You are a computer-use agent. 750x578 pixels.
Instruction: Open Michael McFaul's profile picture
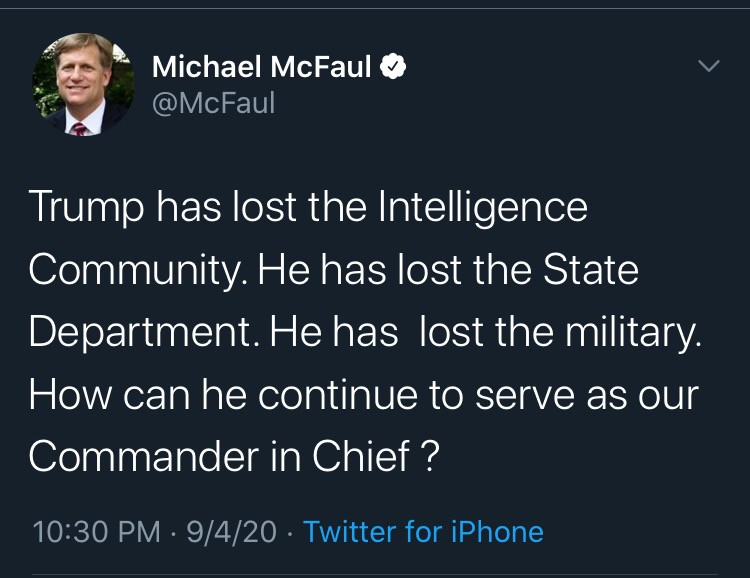point(84,85)
